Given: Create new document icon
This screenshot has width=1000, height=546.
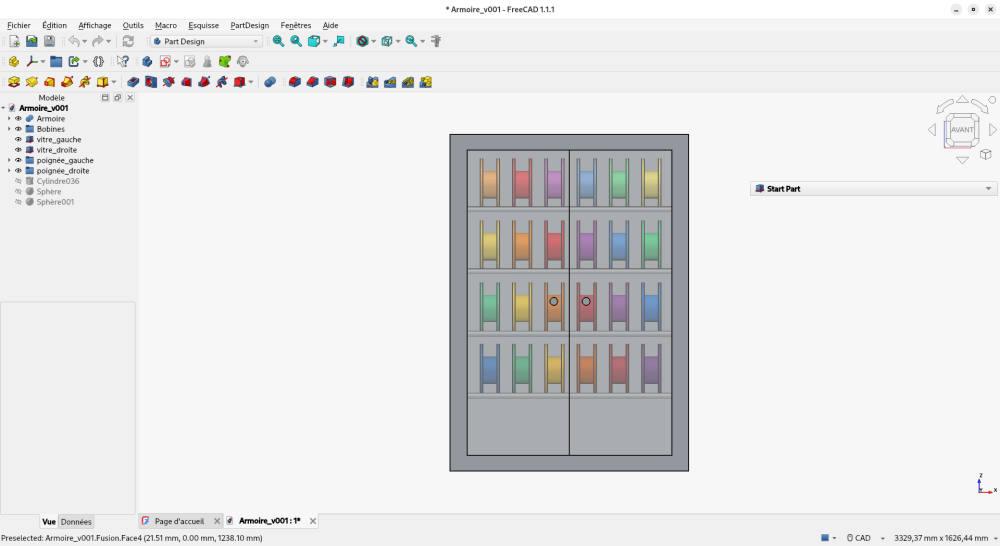Looking at the screenshot, I should pyautogui.click(x=14, y=41).
